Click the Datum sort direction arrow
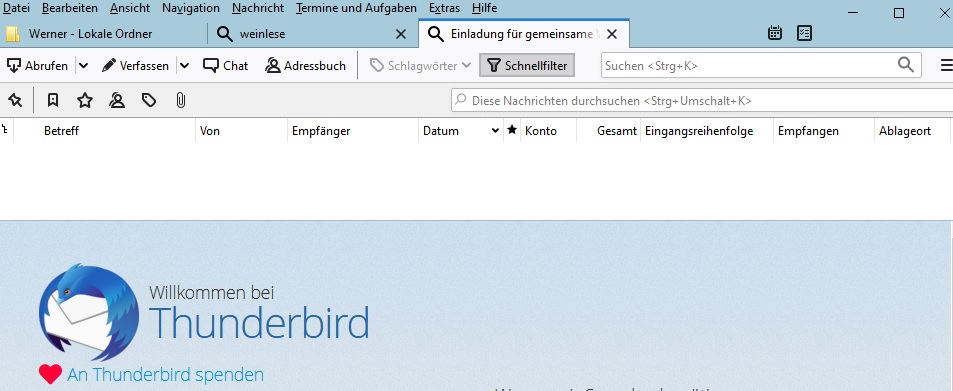Viewport: 953px width, 391px height. (495, 131)
